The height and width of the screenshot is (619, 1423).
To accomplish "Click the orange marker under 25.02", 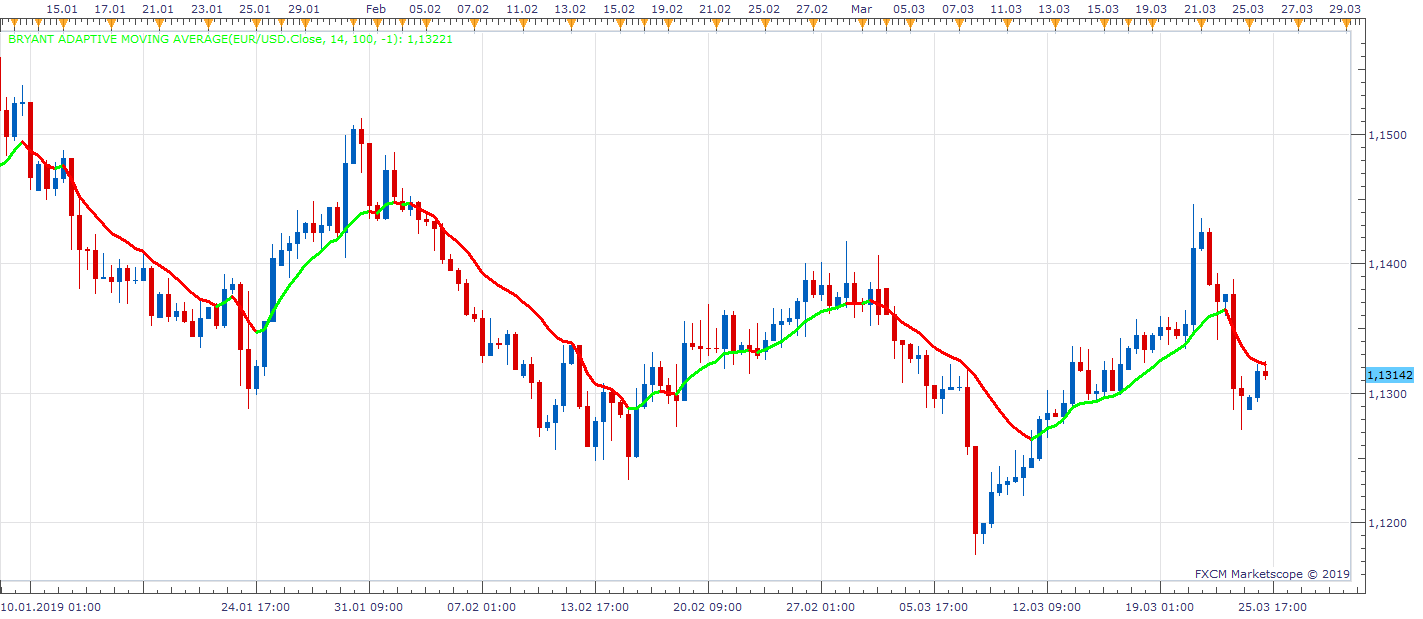I will pos(764,23).
